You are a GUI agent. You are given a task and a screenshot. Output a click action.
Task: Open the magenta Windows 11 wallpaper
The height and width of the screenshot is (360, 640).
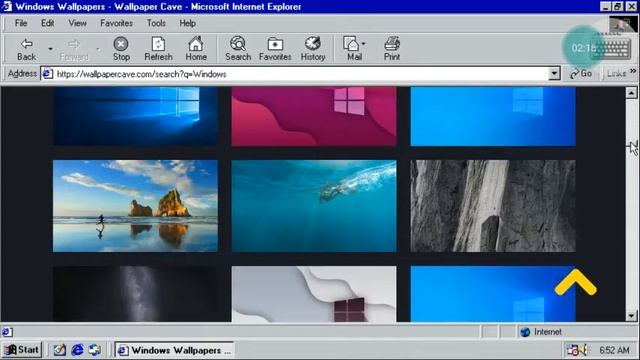[x=314, y=116]
